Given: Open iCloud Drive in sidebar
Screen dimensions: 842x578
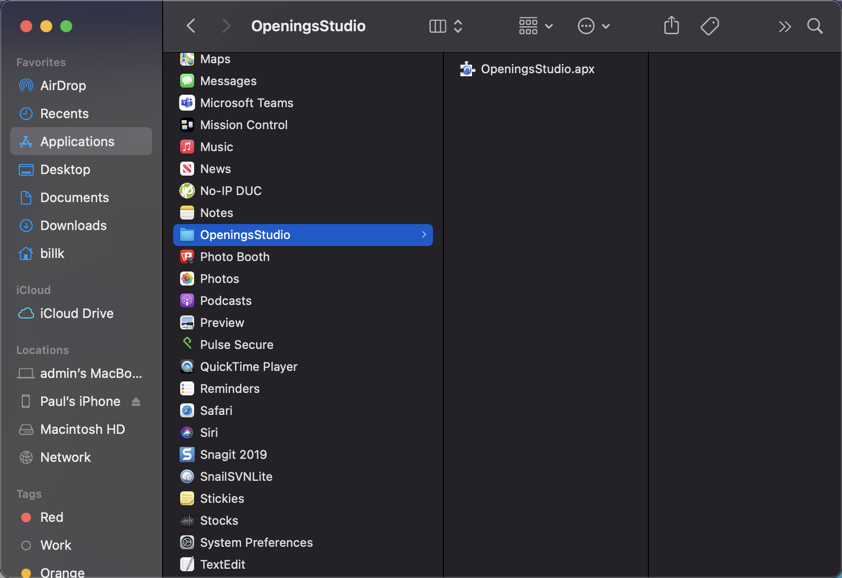Looking at the screenshot, I should click(x=81, y=313).
